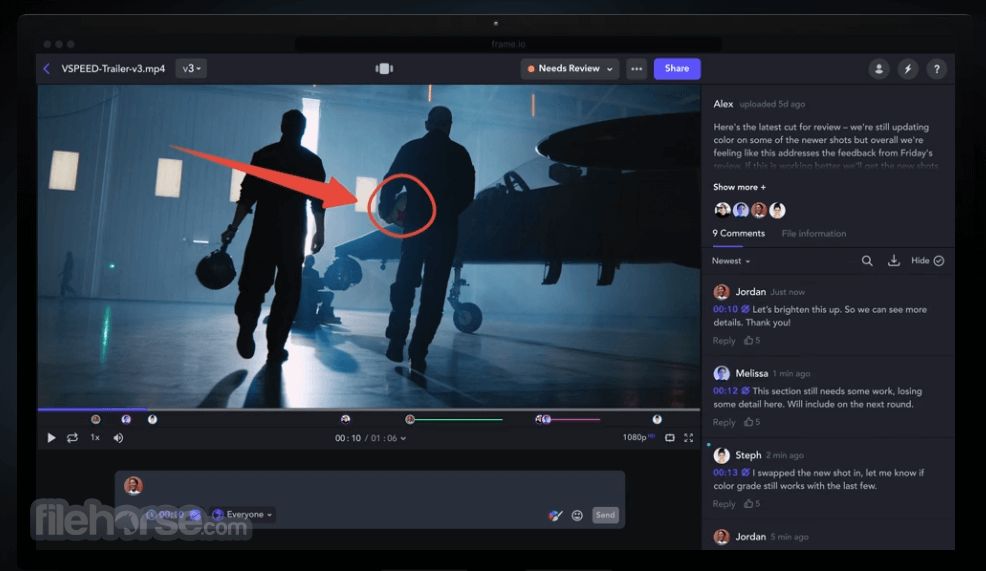Jump to 00:12 timestamp in Melissa's comment
Image resolution: width=986 pixels, height=571 pixels.
(725, 391)
